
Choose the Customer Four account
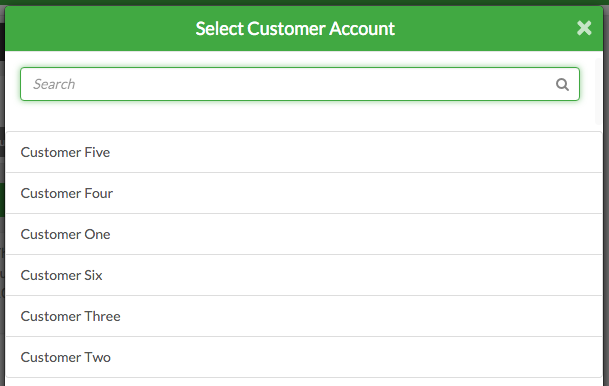pyautogui.click(x=304, y=193)
